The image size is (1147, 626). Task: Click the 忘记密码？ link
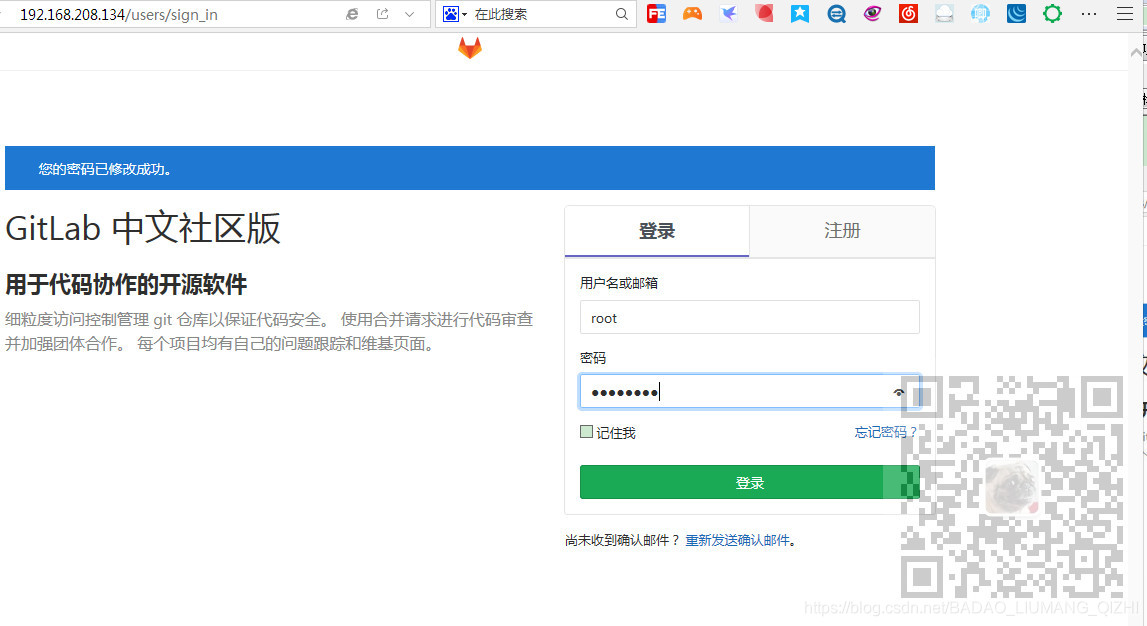click(885, 432)
